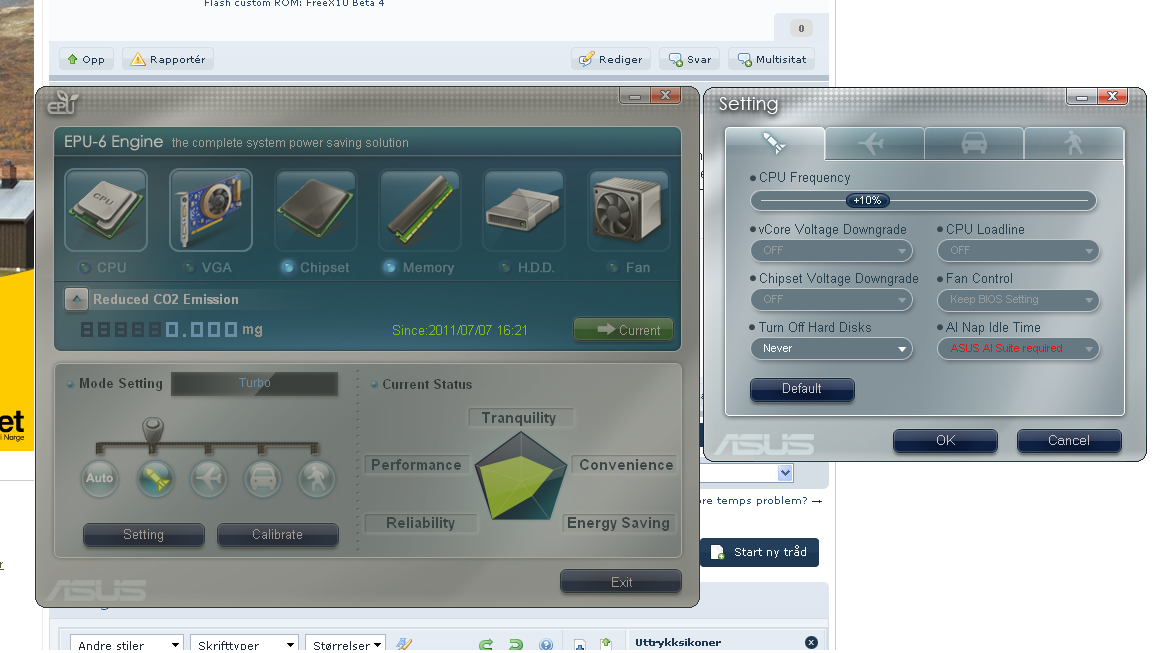
Task: Click the Rapportér warning button
Action: coord(168,59)
